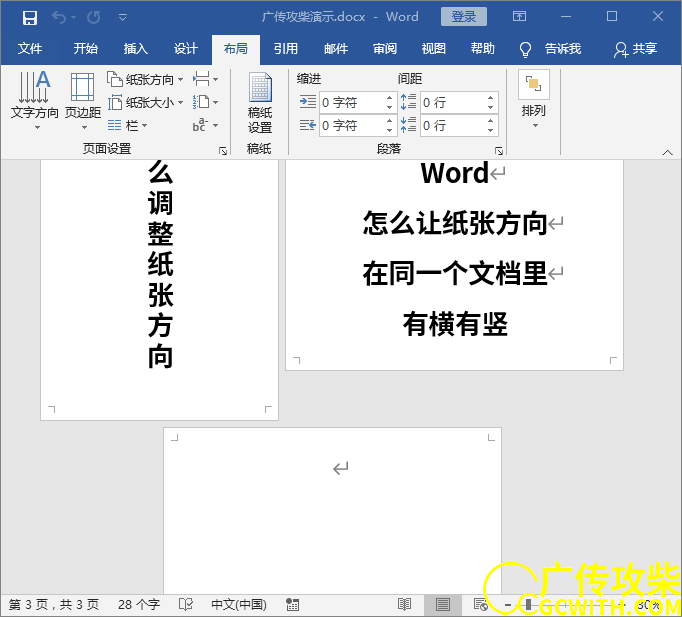The image size is (682, 617).
Task: Click the spacing after icon
Action: 408,125
